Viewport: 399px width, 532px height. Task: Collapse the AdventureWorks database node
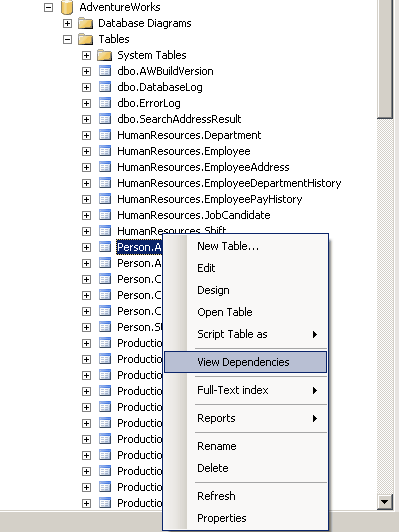[49, 7]
